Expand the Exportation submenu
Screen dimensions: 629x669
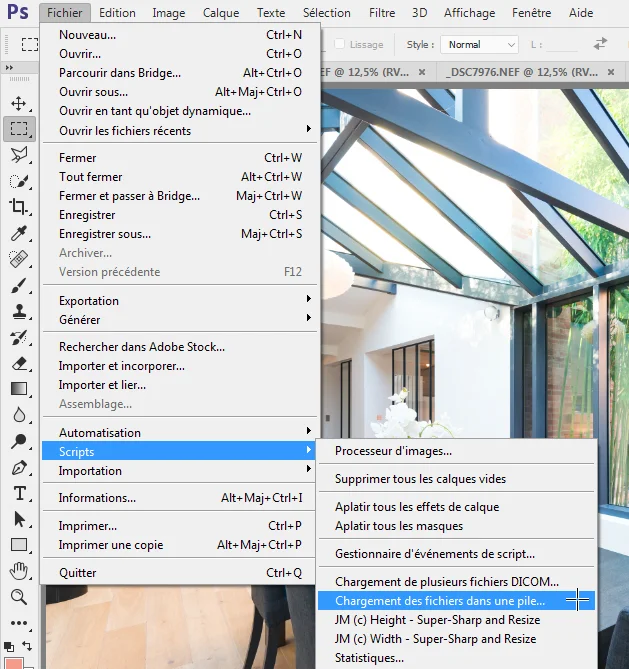[x=179, y=301]
